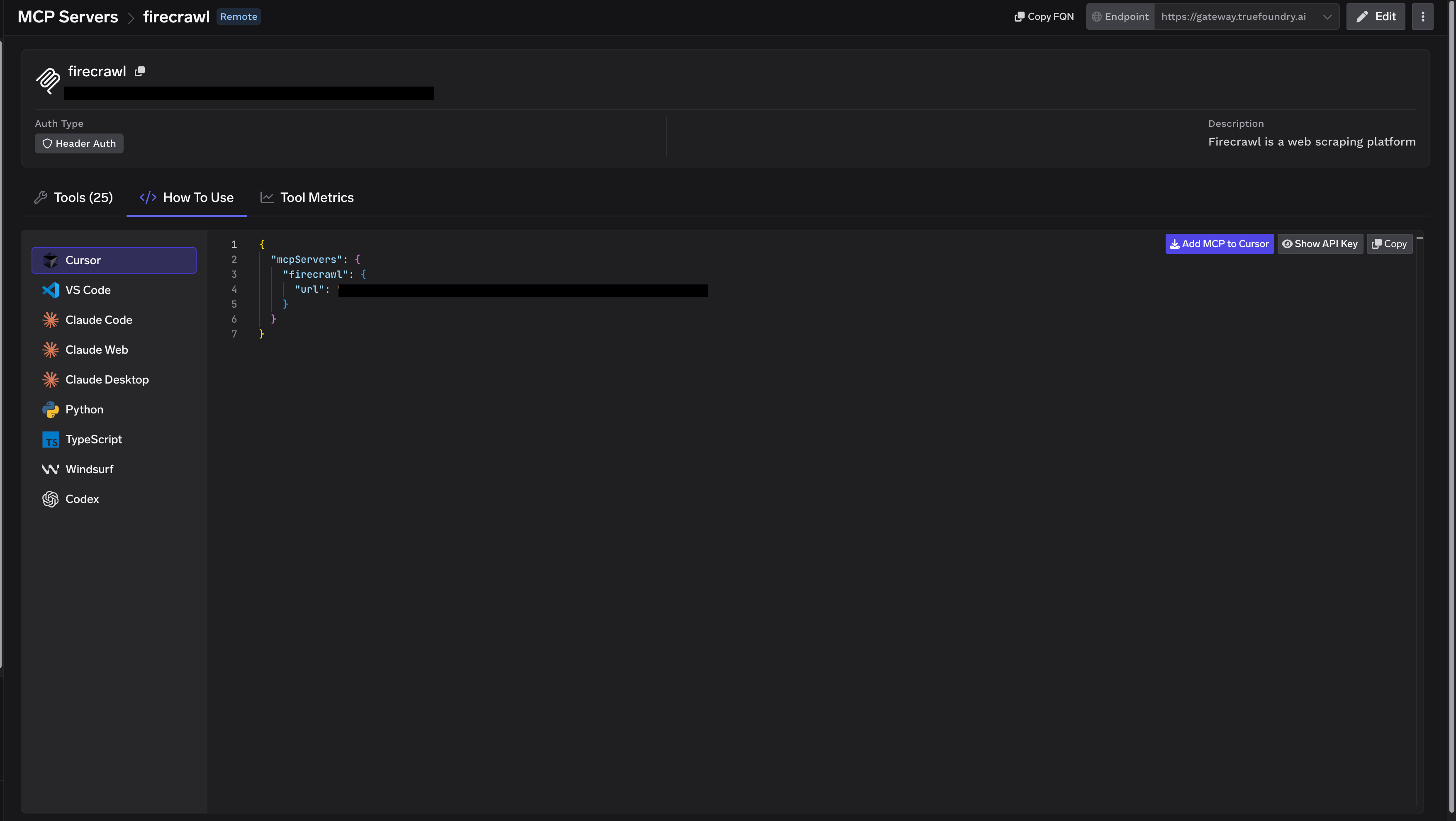1456x821 pixels.
Task: Click the TypeScript TS icon
Action: pyautogui.click(x=50, y=440)
